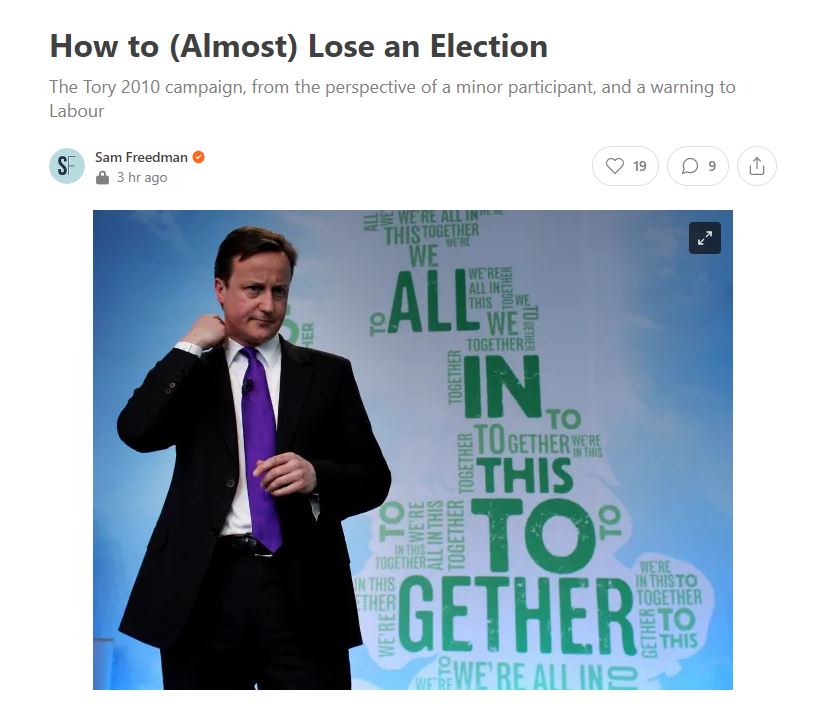Click the word "Labour" in the subtitle
Screen dimensions: 828x709
pyautogui.click(x=77, y=111)
